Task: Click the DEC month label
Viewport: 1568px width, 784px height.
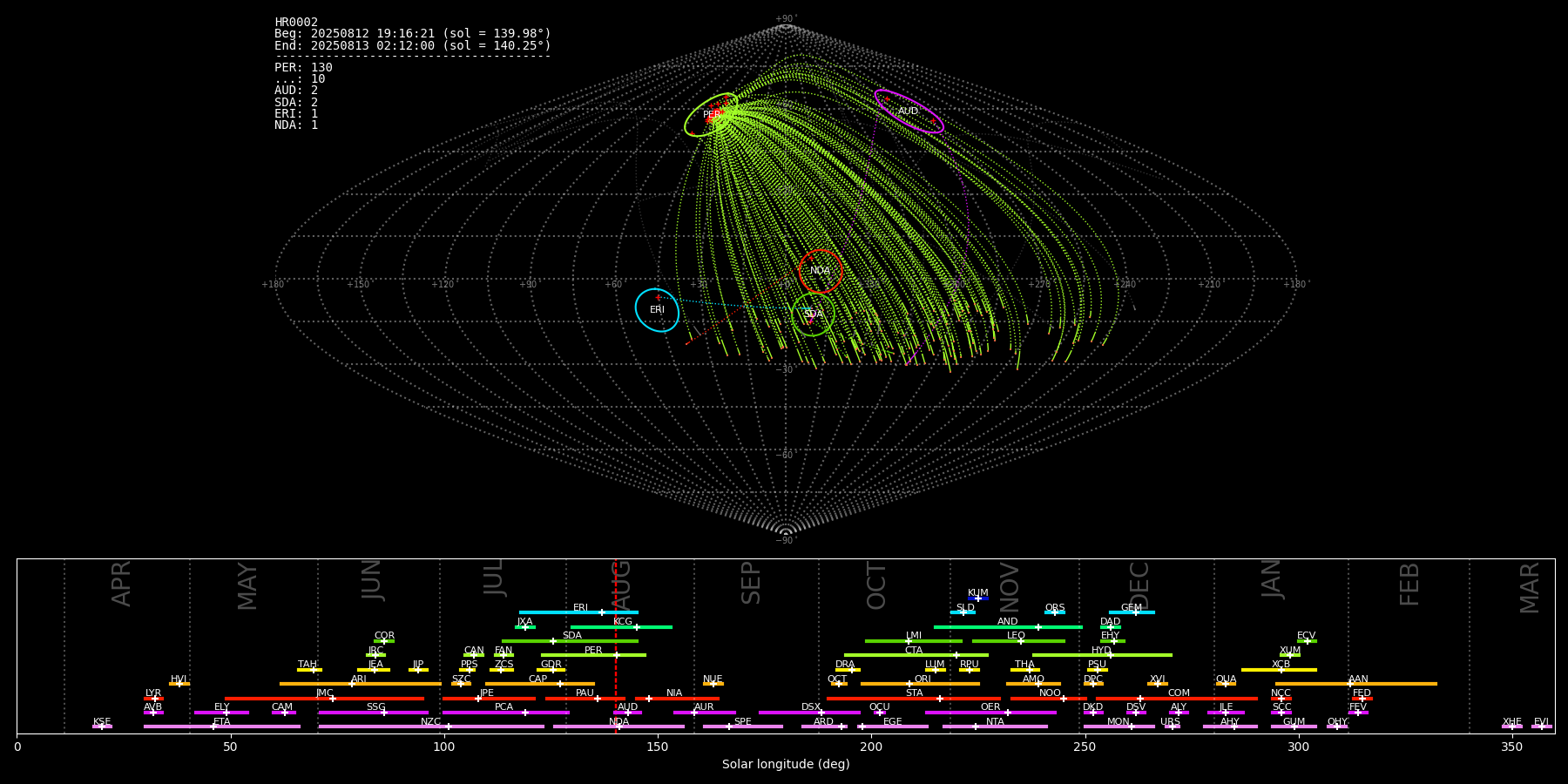Action: [1139, 586]
